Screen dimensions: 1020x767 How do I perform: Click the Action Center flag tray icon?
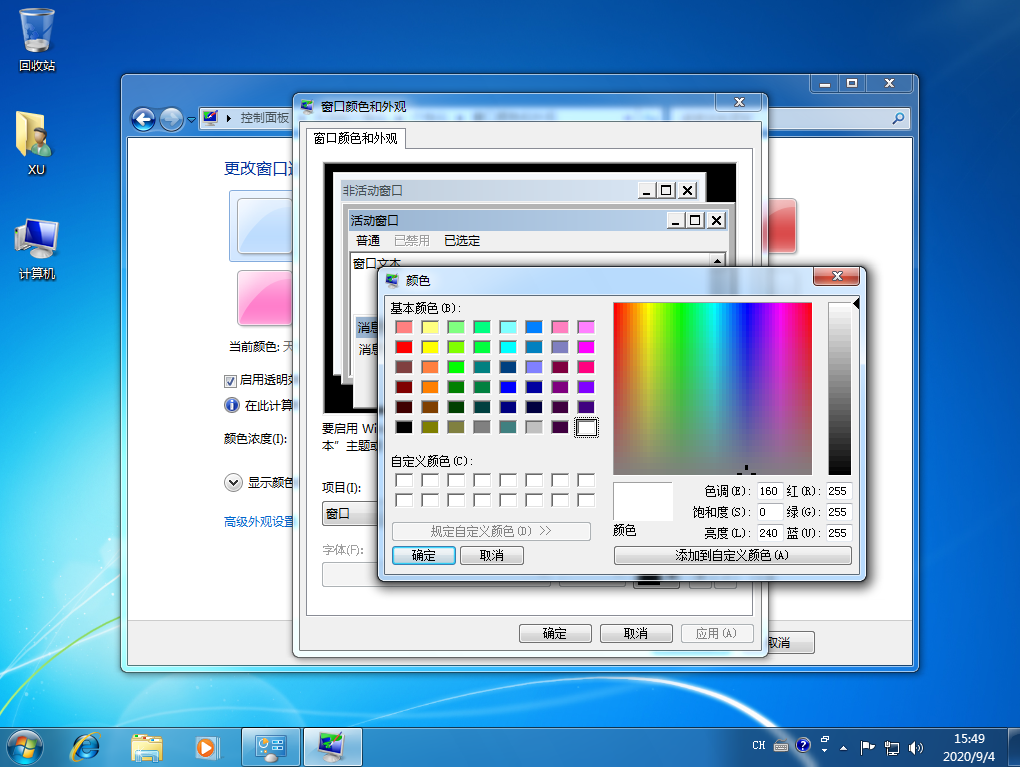click(867, 747)
